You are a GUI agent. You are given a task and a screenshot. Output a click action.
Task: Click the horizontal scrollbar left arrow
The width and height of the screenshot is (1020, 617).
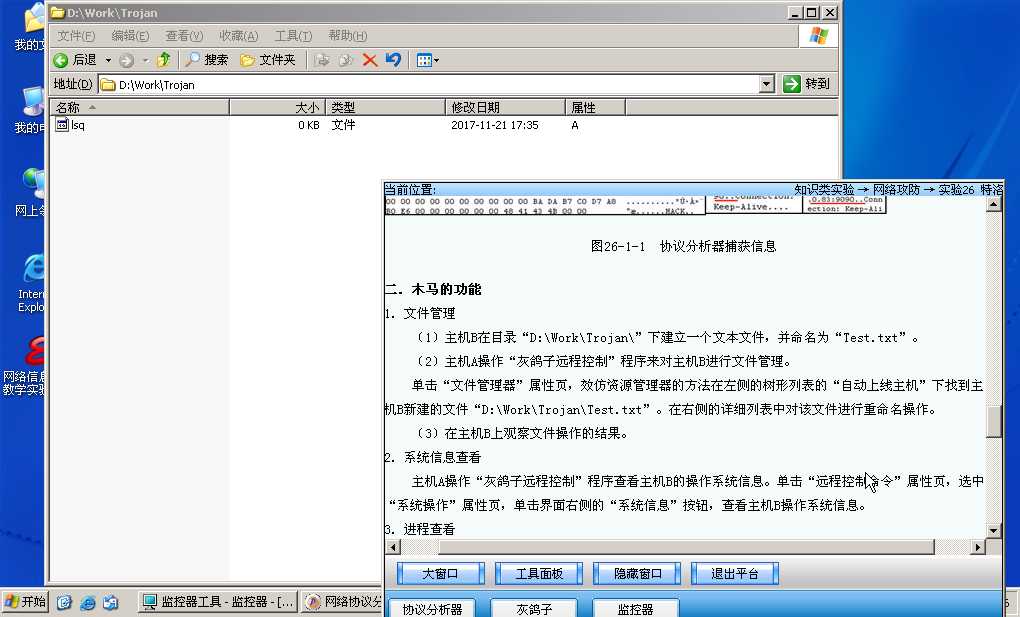point(392,547)
